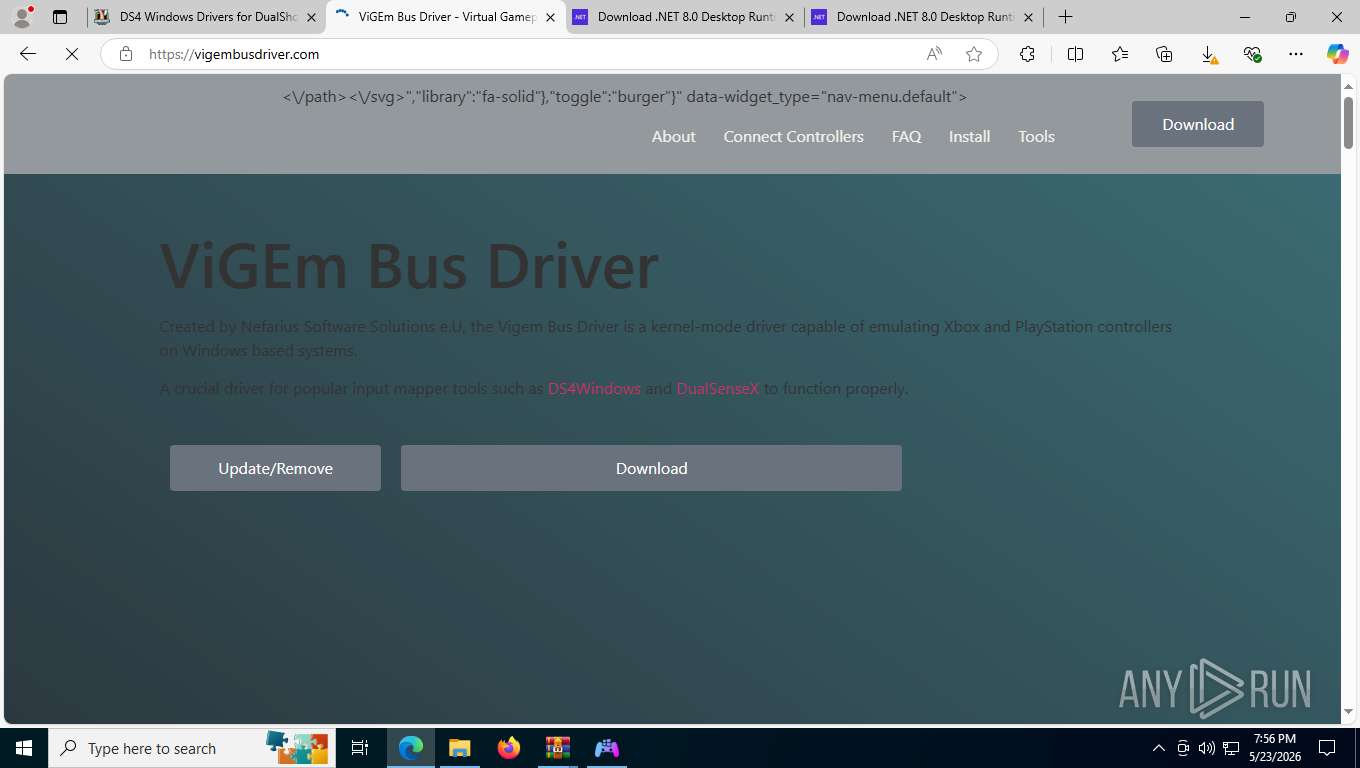Open the Downloads icon with warning
This screenshot has height=768, width=1360.
coord(1208,54)
